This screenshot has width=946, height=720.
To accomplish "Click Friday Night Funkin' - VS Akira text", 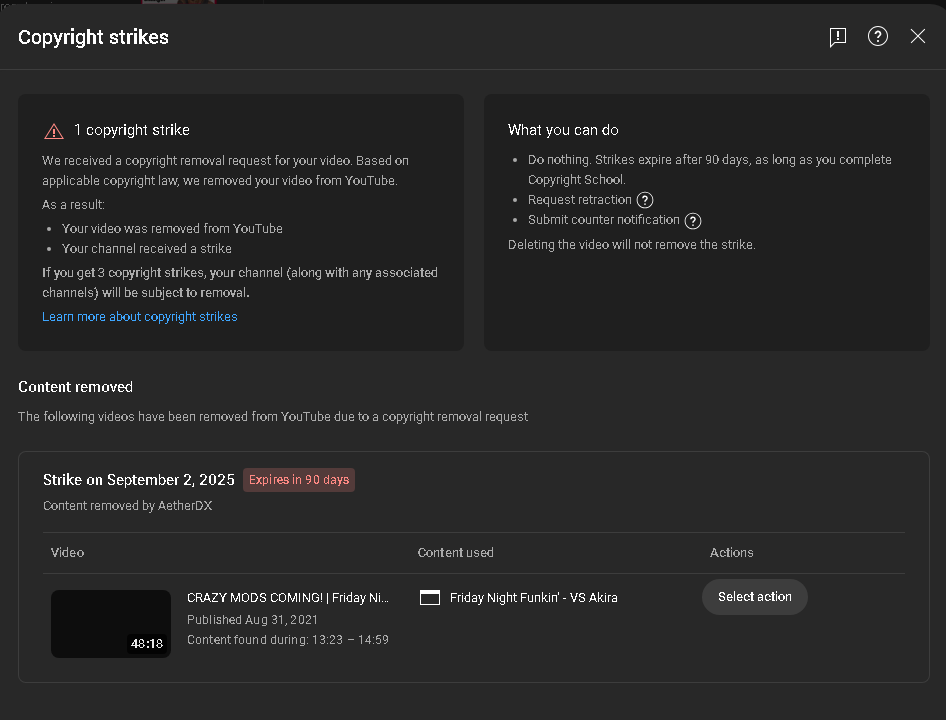I will [x=533, y=597].
